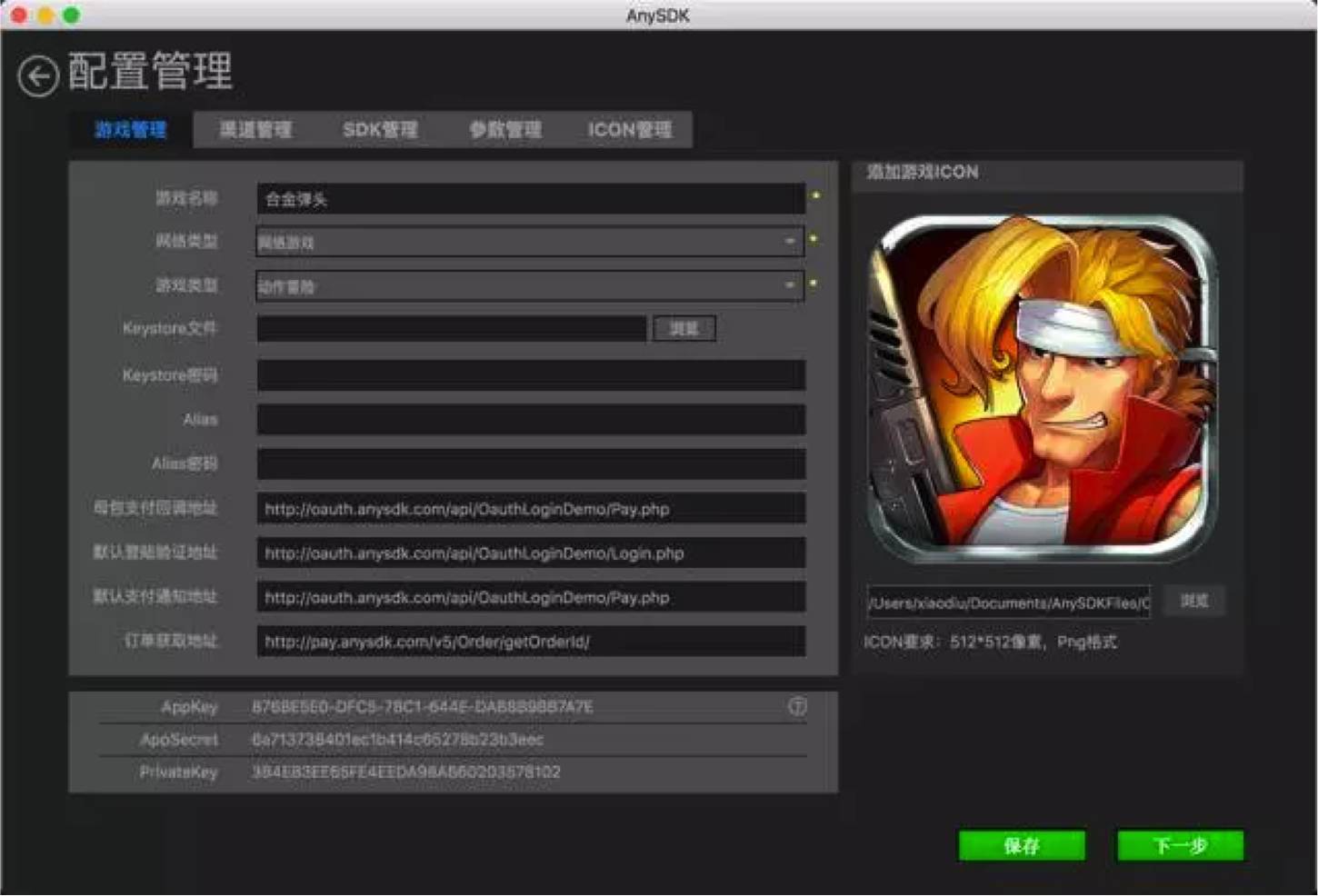Click the Alias input field
The height and width of the screenshot is (896, 1318).
[531, 419]
